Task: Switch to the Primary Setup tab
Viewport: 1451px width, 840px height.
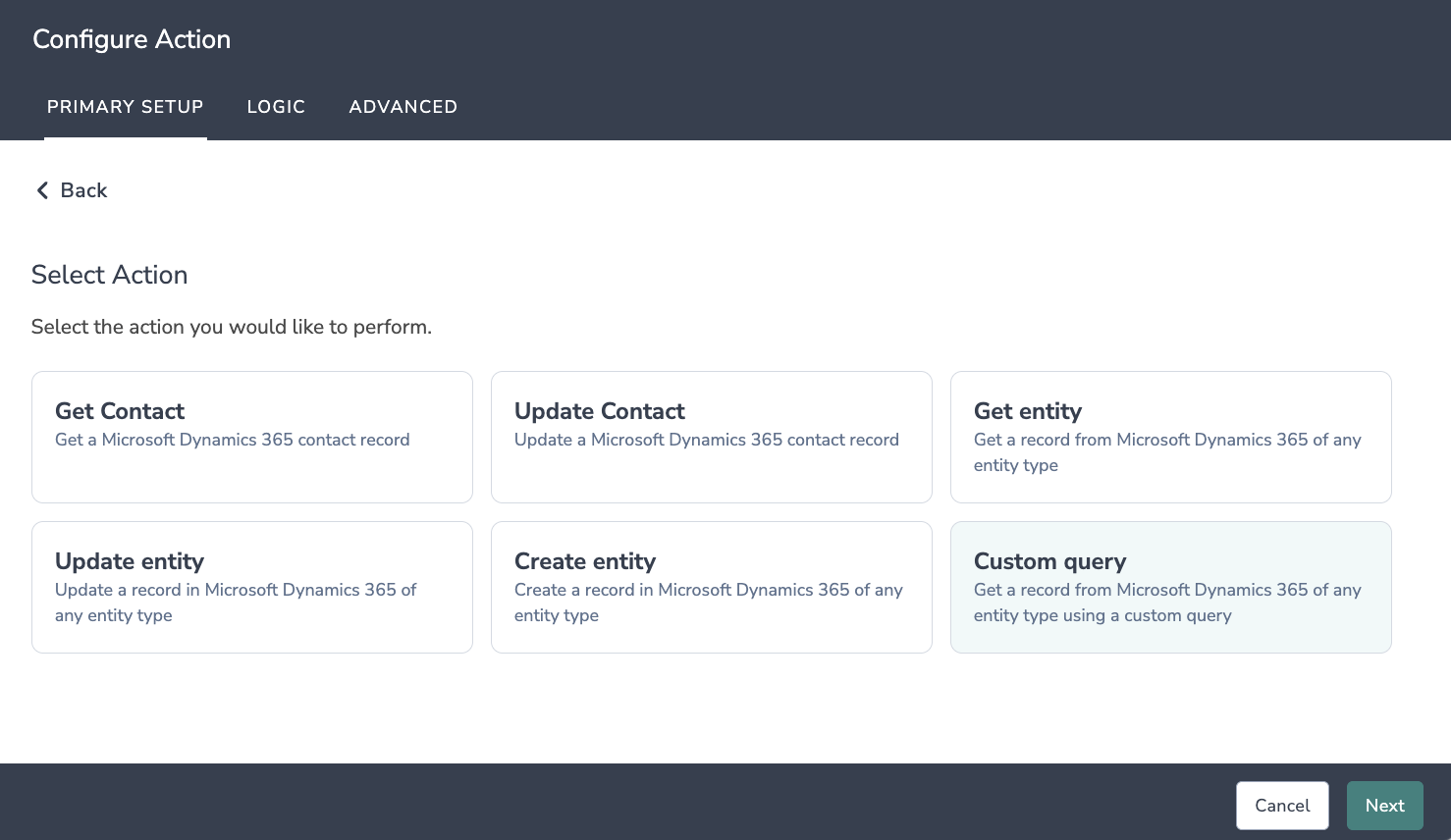Action: [126, 107]
